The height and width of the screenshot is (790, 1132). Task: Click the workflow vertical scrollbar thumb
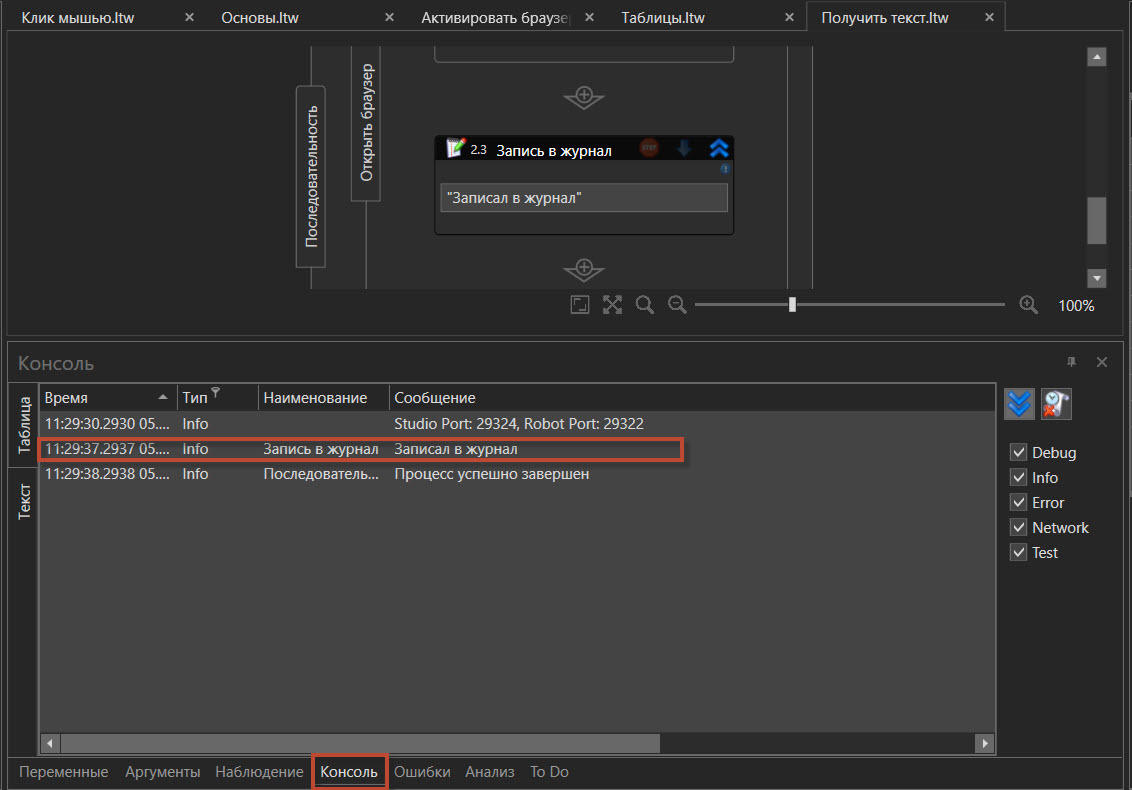click(x=1097, y=221)
